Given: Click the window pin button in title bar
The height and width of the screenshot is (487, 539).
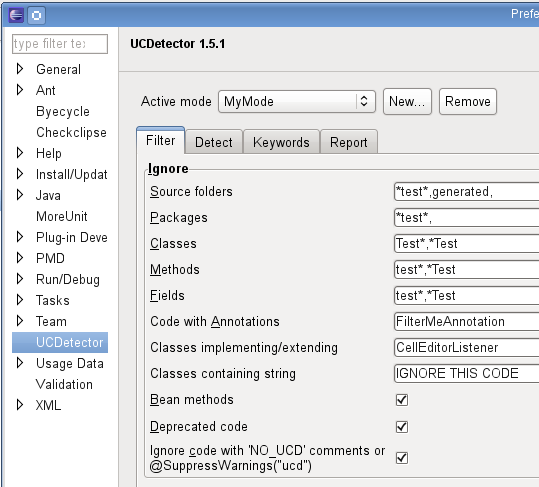Looking at the screenshot, I should [36, 15].
